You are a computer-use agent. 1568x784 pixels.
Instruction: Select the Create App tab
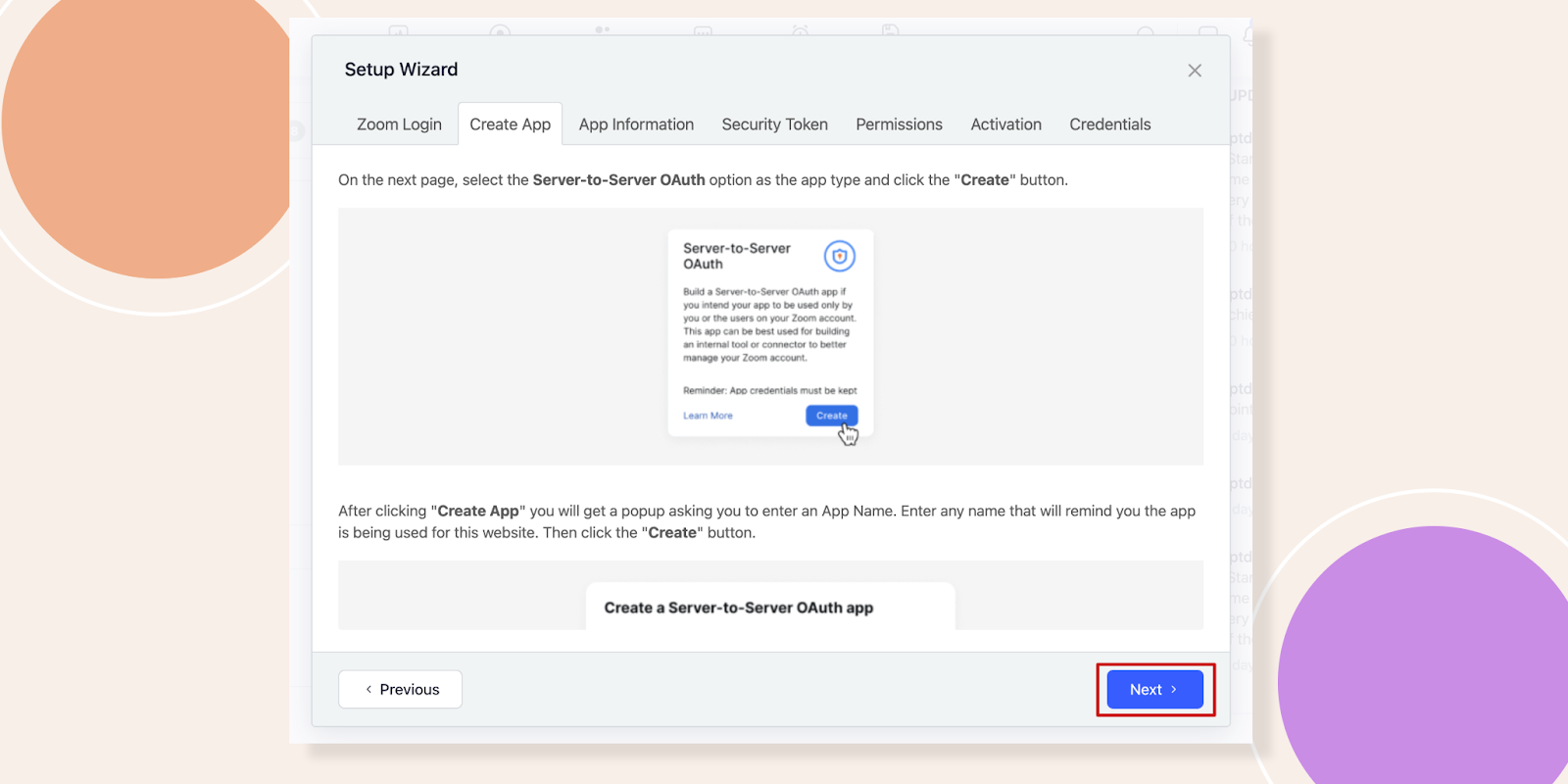coord(510,124)
